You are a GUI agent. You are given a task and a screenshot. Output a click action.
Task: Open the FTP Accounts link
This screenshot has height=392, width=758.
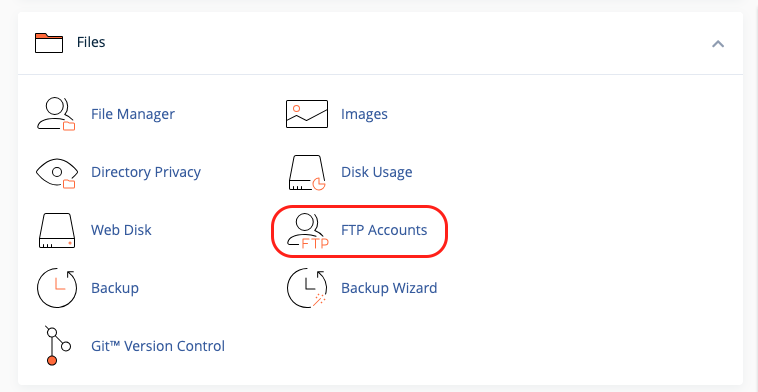(x=384, y=230)
